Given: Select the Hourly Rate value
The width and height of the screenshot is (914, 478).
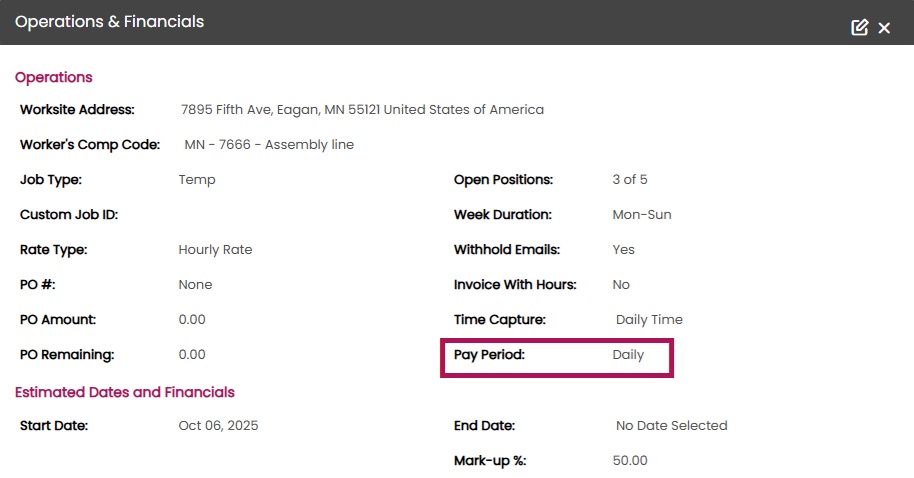Looking at the screenshot, I should coord(215,249).
